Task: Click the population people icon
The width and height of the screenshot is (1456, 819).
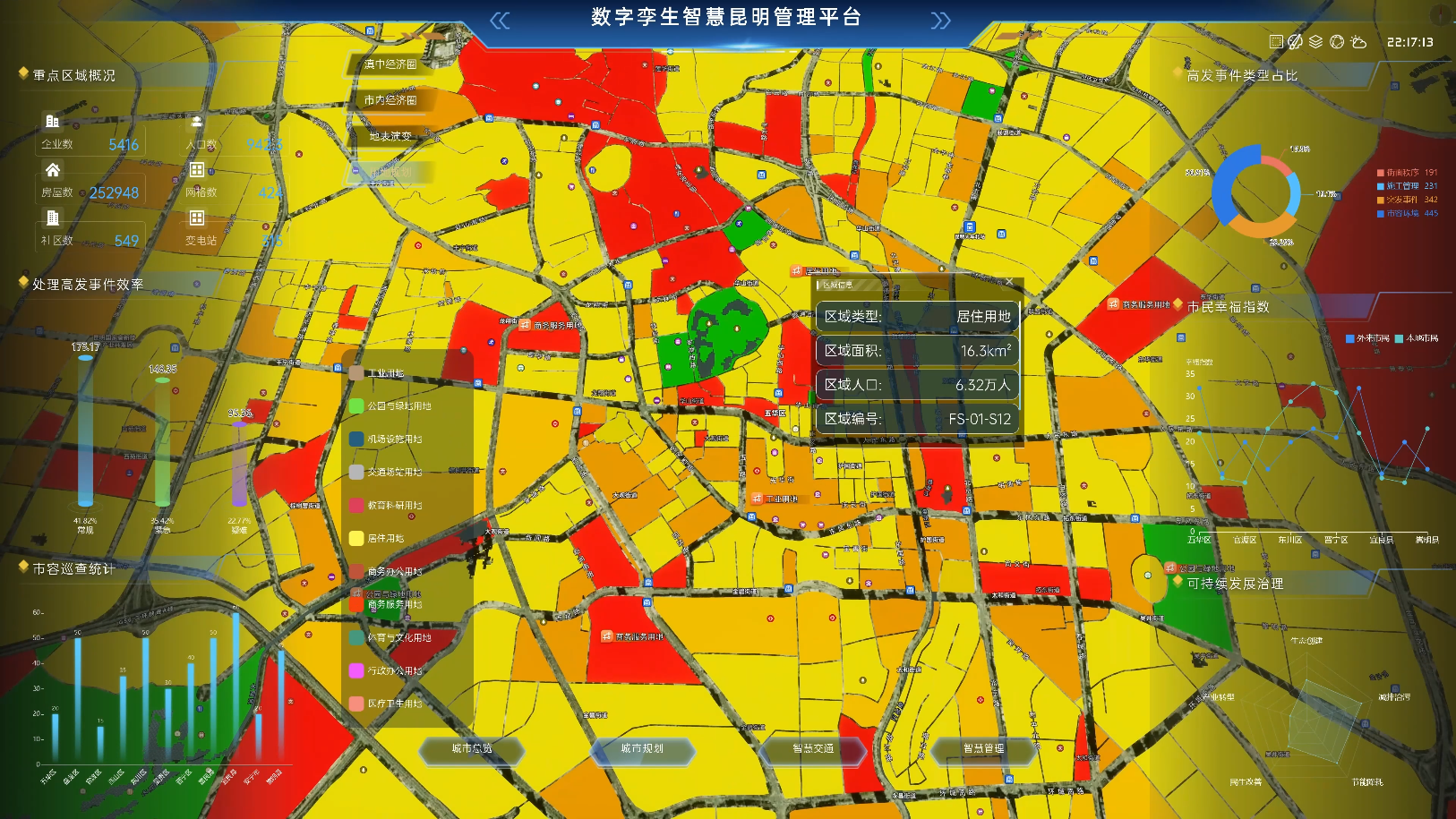Action: pyautogui.click(x=197, y=121)
